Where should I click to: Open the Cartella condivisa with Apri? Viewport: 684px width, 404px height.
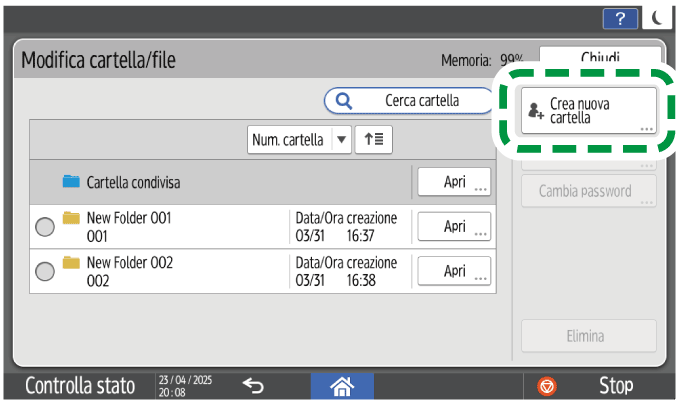tap(454, 181)
